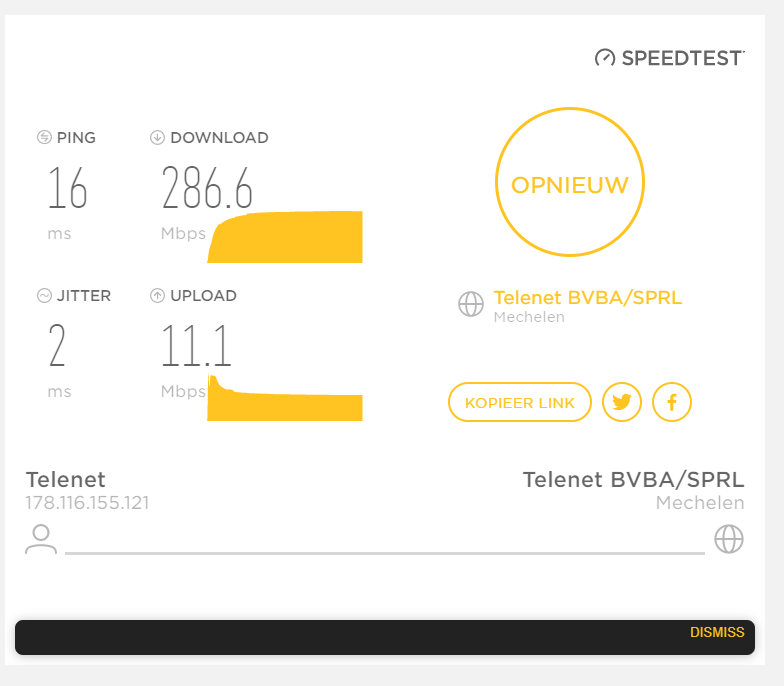Open the yellow Telenet BVBA/SPRL server link
This screenshot has width=784, height=686.
tap(588, 298)
